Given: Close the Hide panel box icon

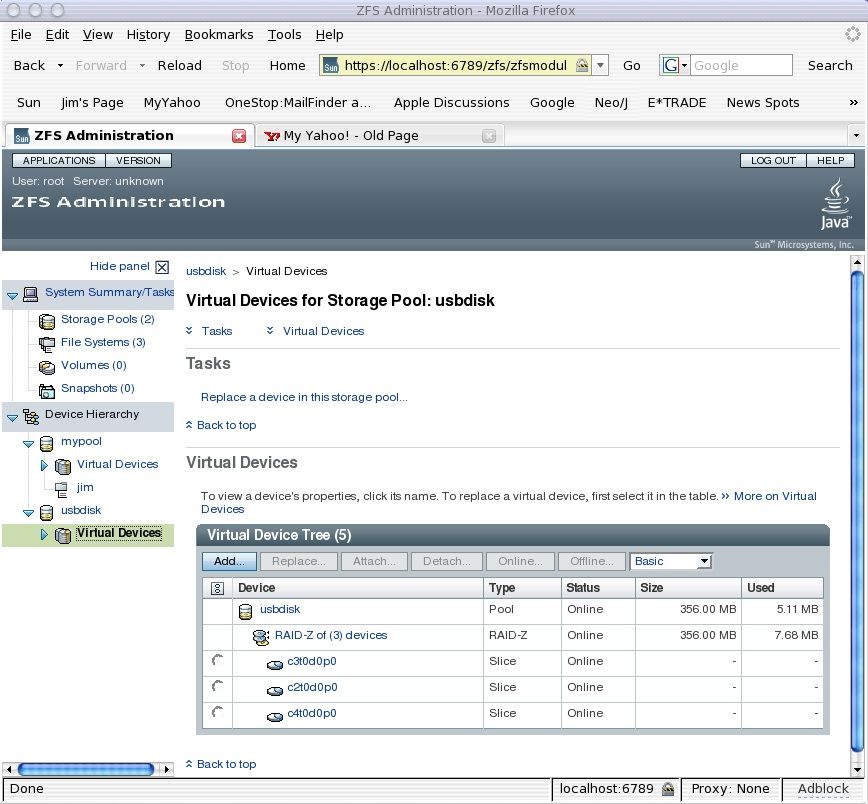Looking at the screenshot, I should pyautogui.click(x=162, y=267).
